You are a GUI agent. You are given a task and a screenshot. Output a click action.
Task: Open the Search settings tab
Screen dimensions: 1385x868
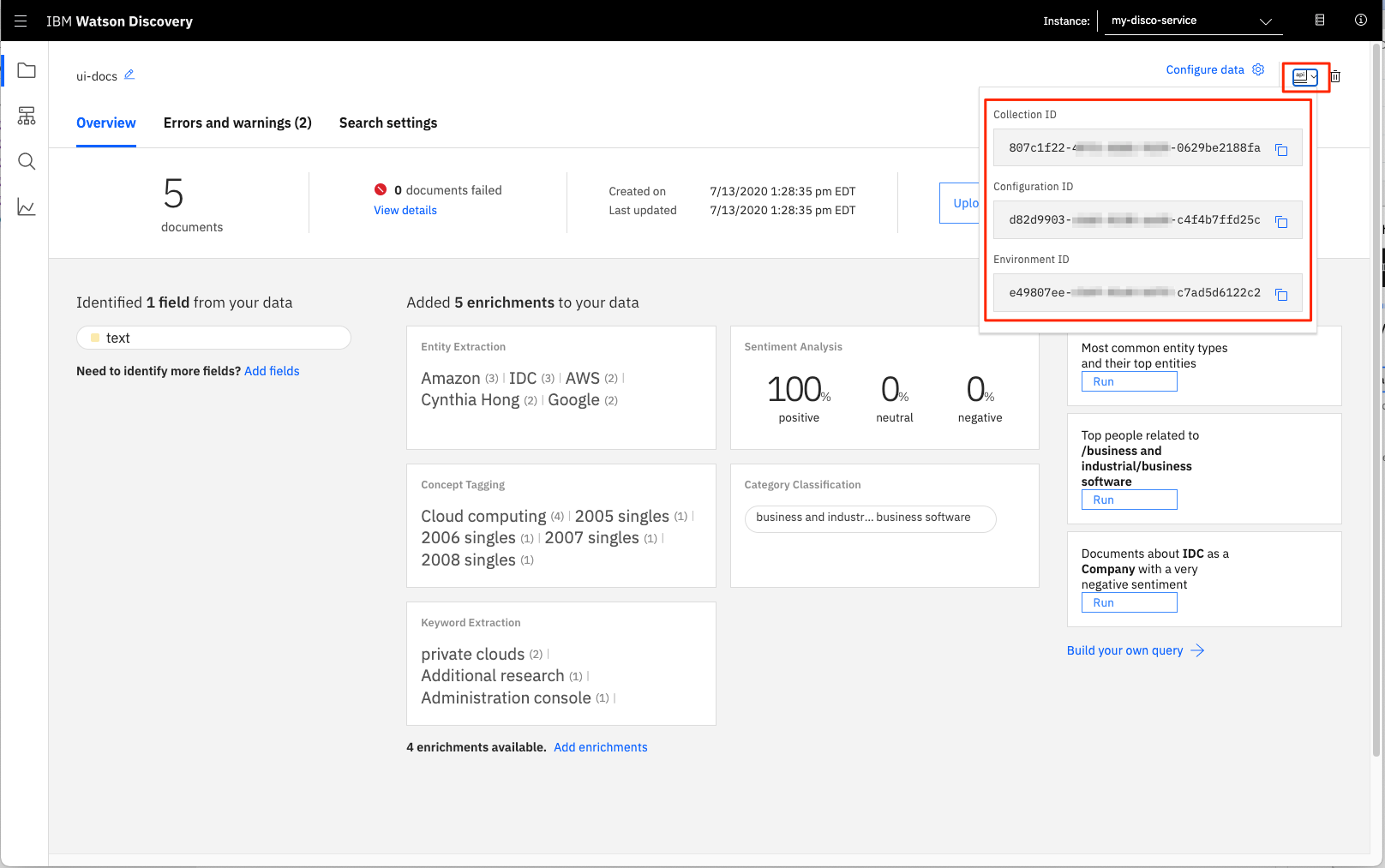pos(388,123)
